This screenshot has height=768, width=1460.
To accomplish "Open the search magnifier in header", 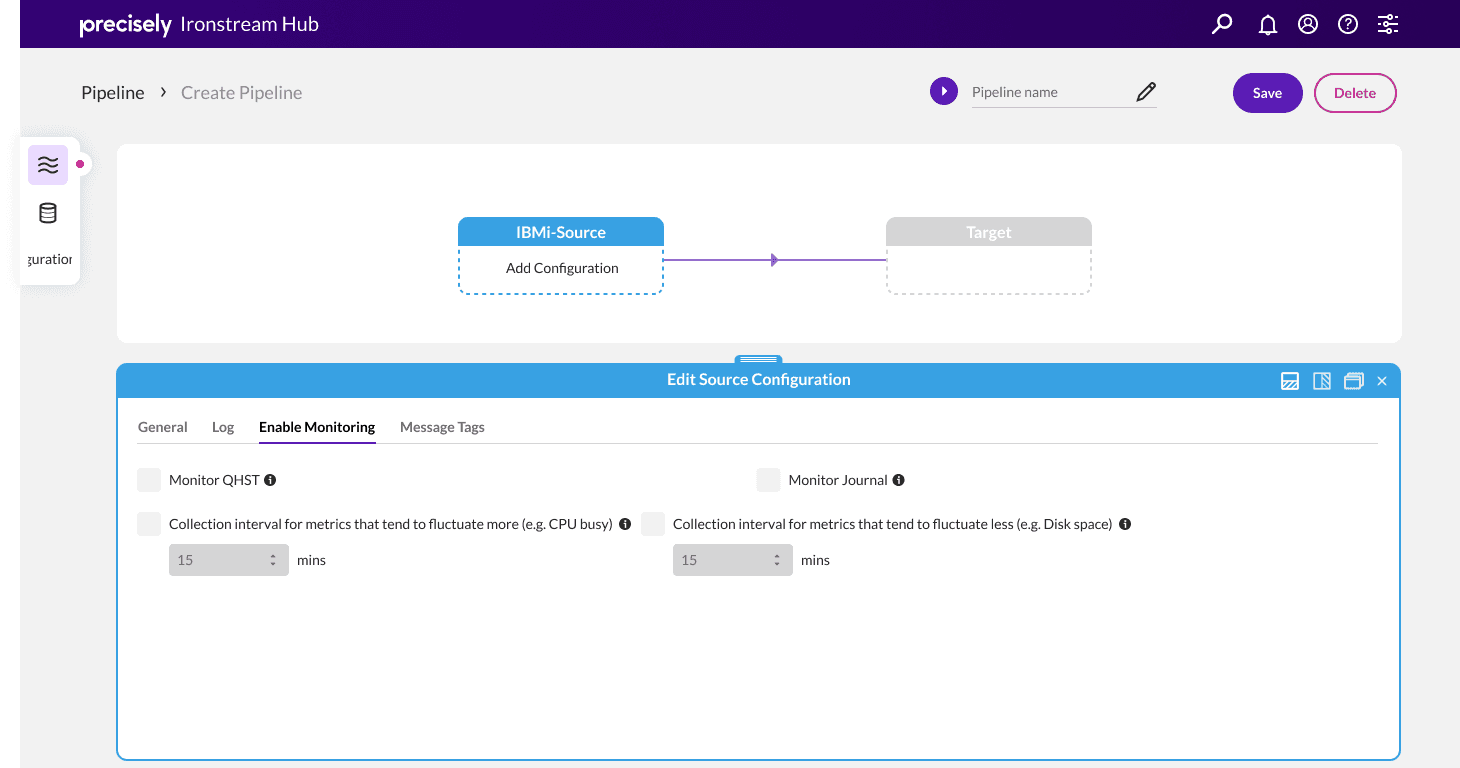I will [x=1222, y=24].
